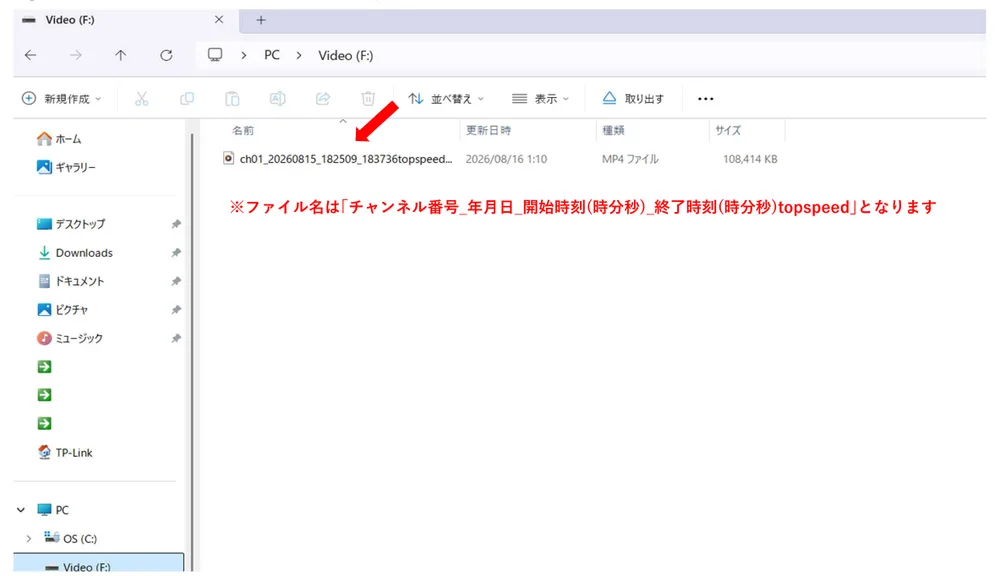This screenshot has width=1000, height=576.
Task: Open the 新規作成 (New) menu
Action: click(x=62, y=99)
